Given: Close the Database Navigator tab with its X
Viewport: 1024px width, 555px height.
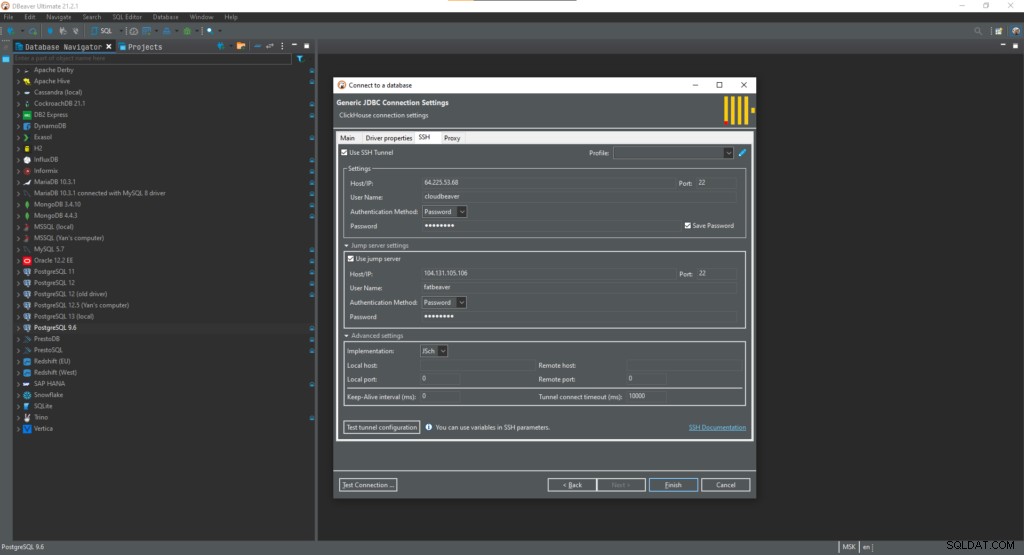Looking at the screenshot, I should [x=109, y=46].
